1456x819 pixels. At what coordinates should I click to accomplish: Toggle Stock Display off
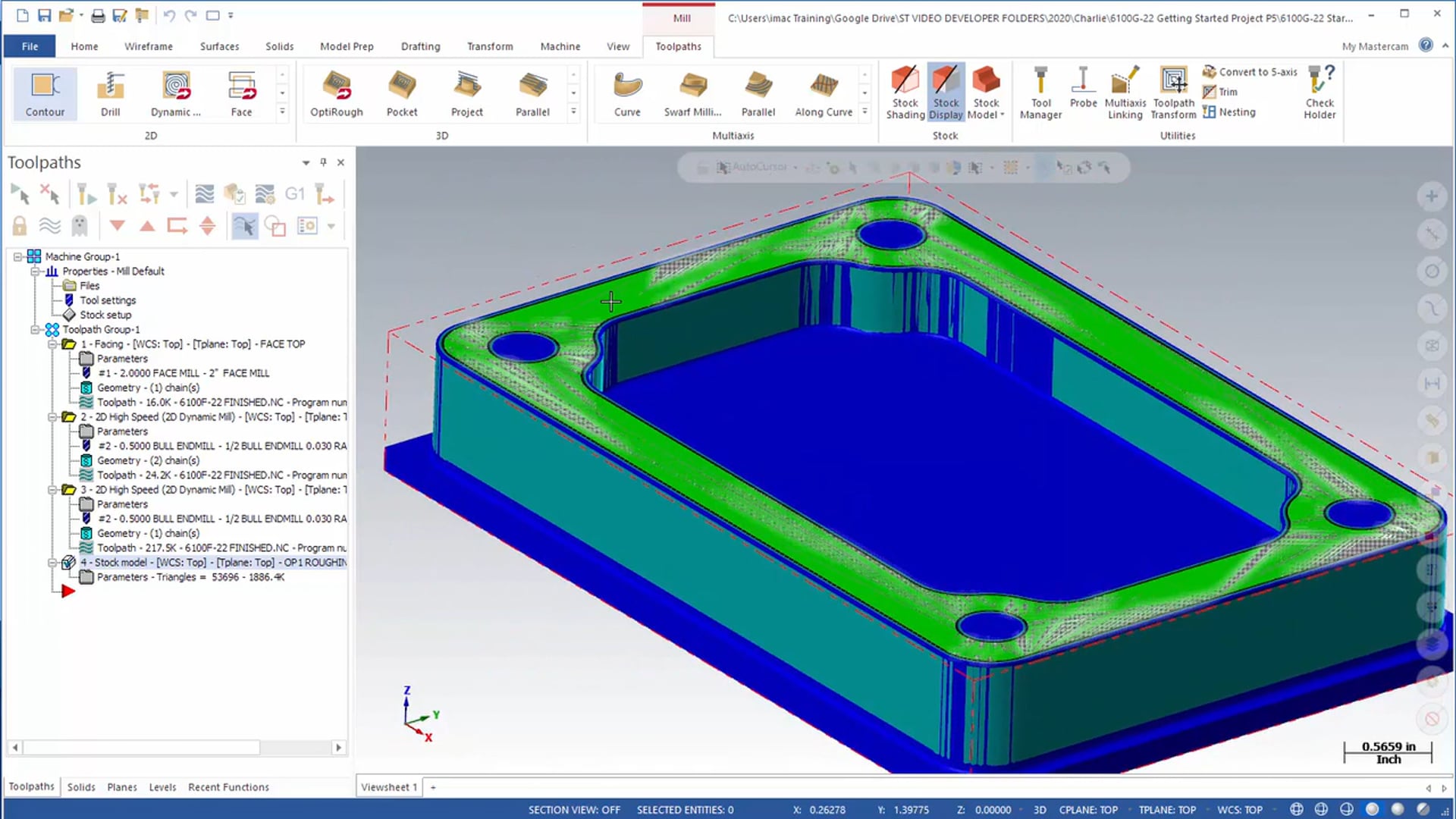click(x=946, y=93)
